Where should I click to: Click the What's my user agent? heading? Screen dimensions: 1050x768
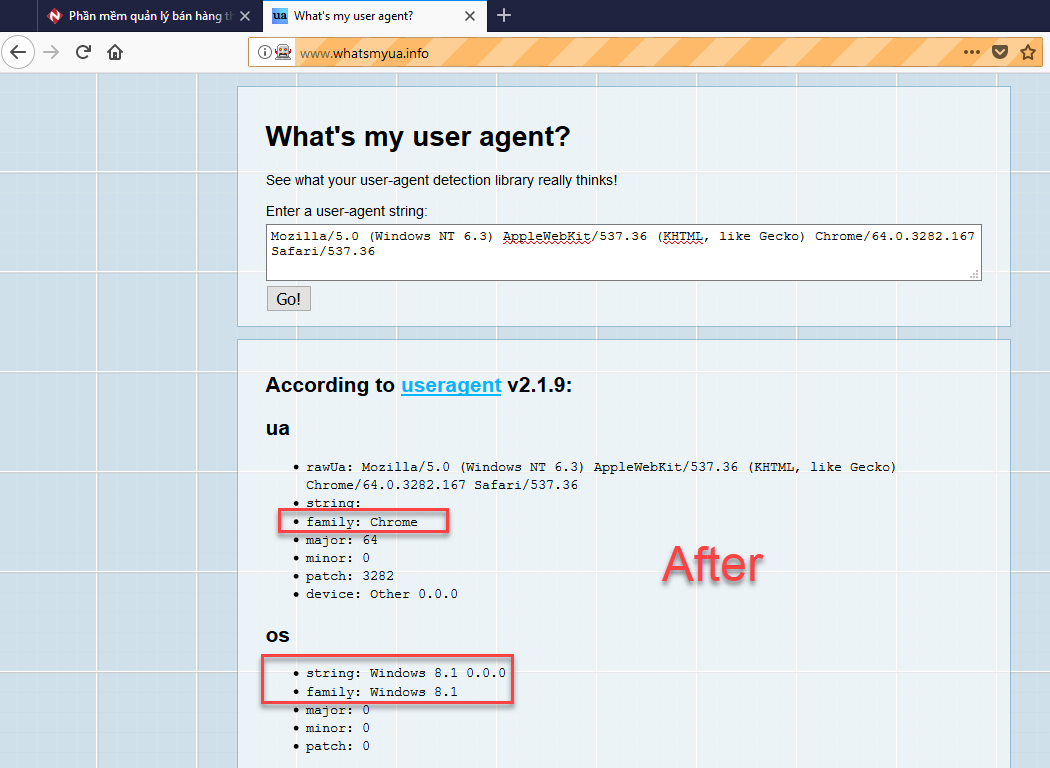[418, 137]
